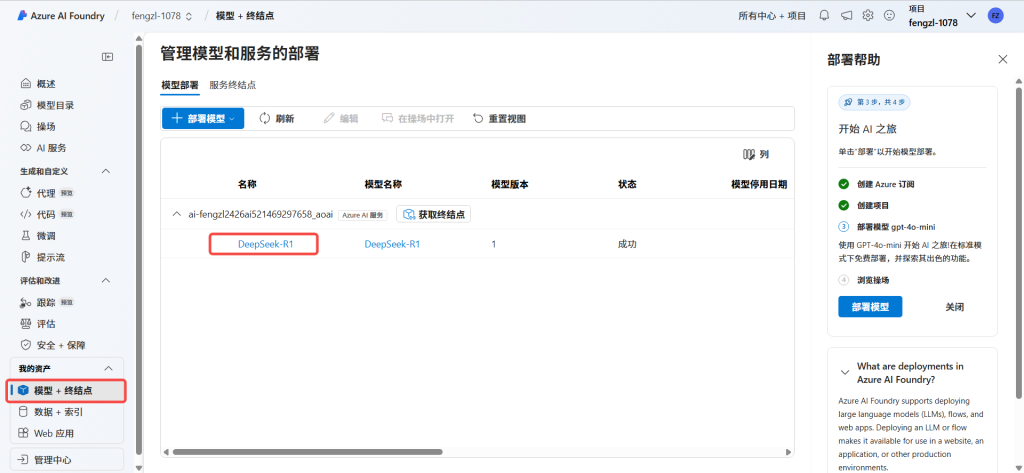Click 关闭 in the help panel

tap(955, 306)
